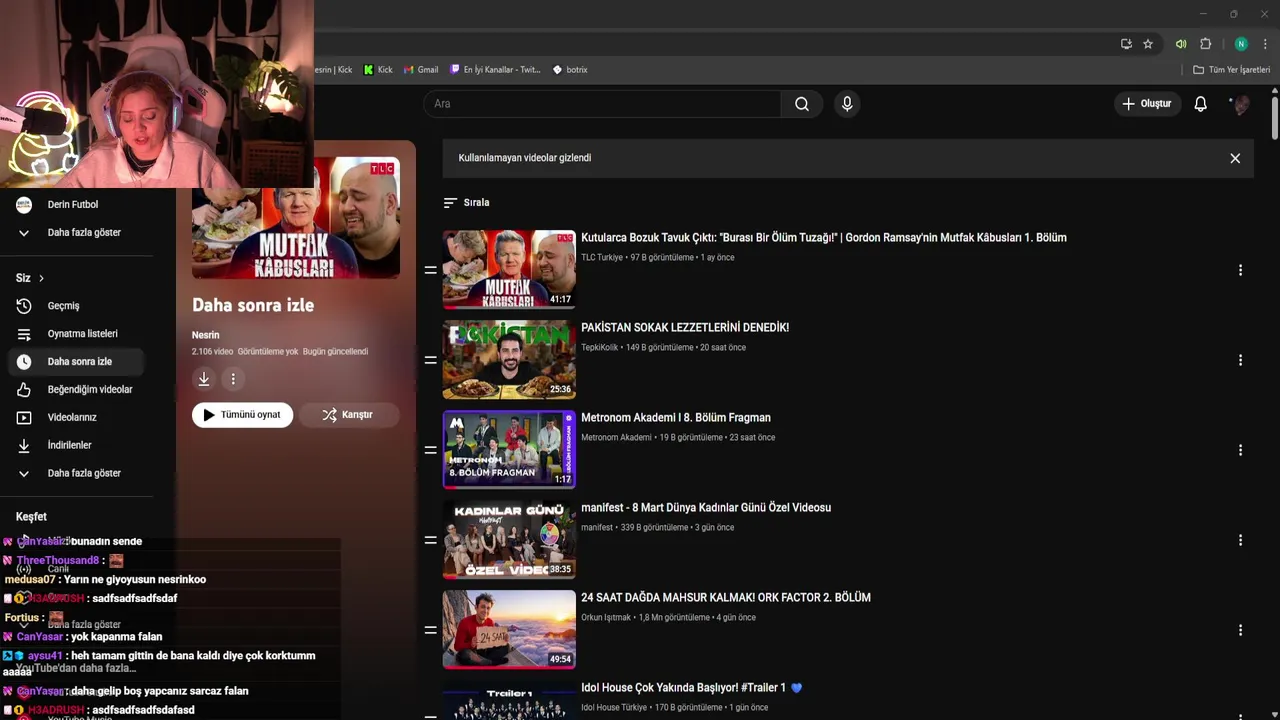Click the Mutfak Kabusları playlist cover image

(296, 217)
